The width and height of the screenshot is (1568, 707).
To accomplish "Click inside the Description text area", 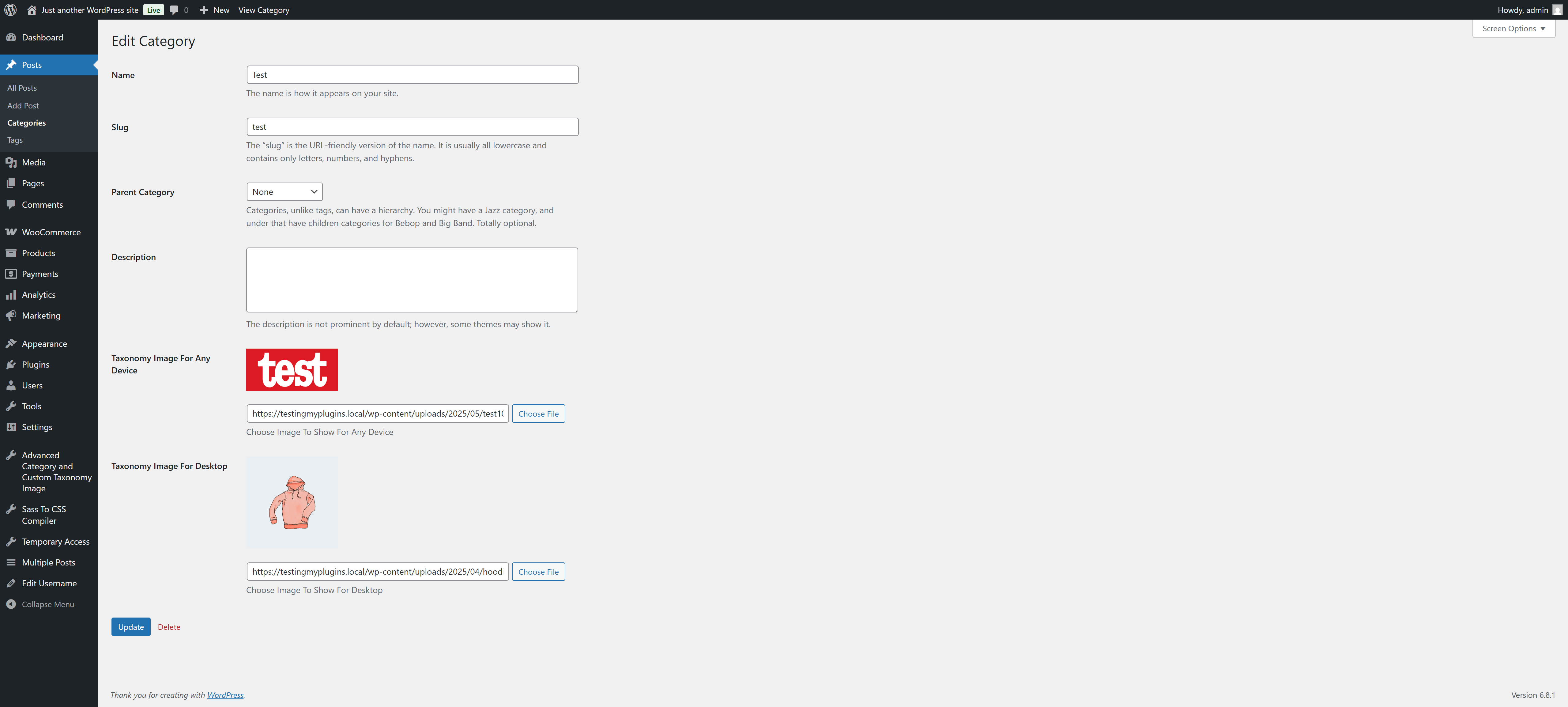I will (412, 279).
